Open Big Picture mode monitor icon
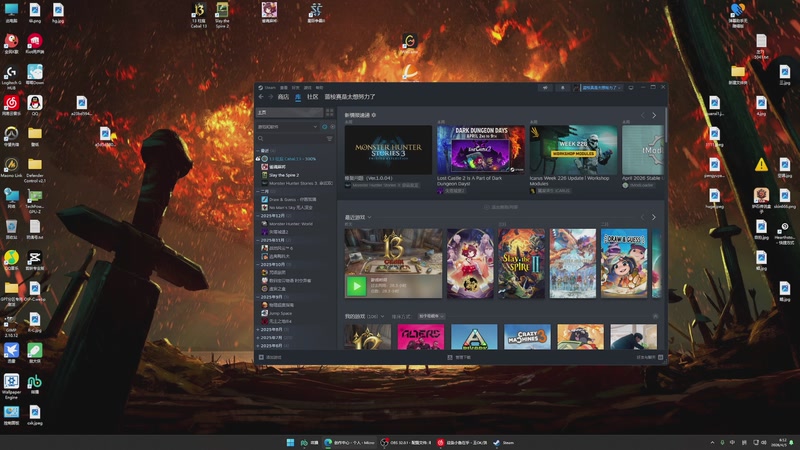The image size is (800, 450). point(631,88)
